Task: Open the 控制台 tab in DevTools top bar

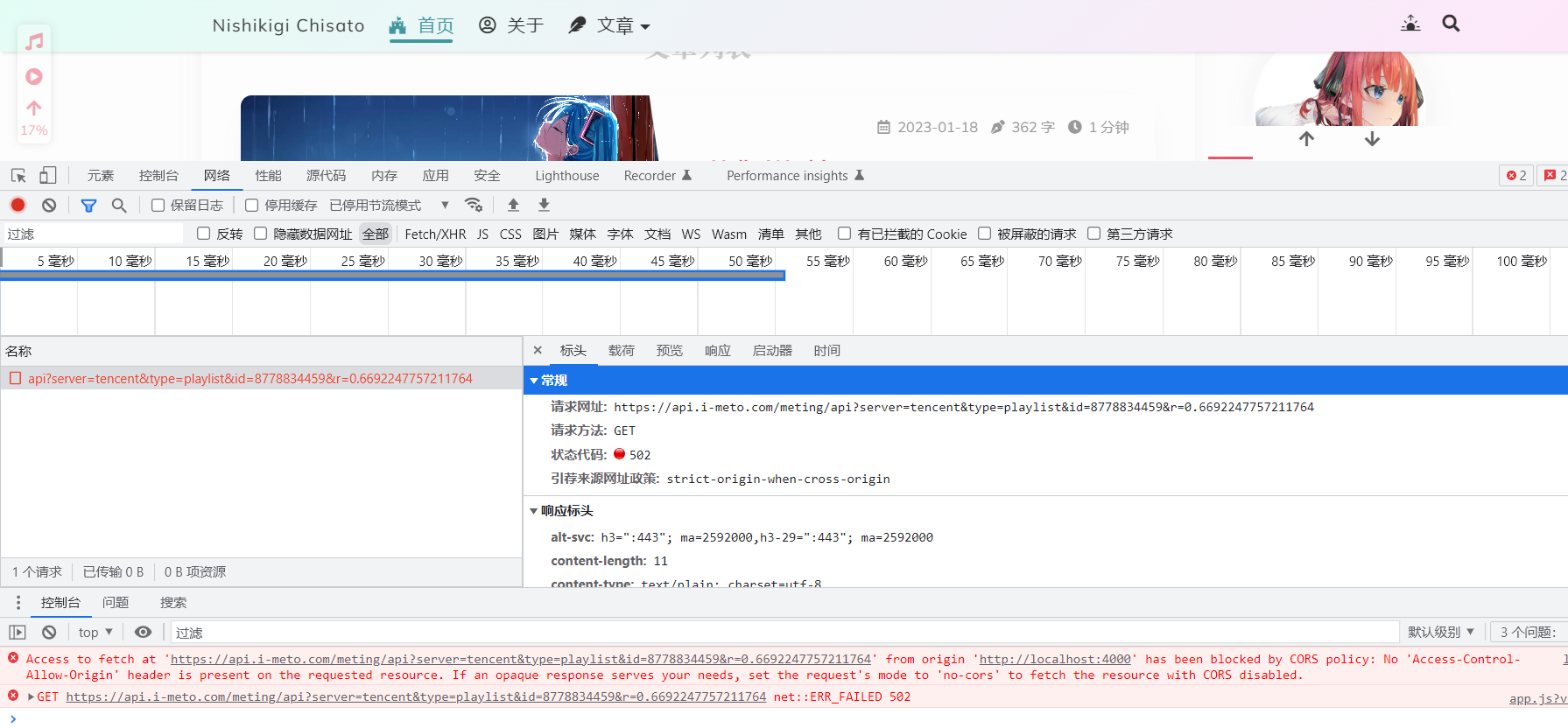Action: pos(158,176)
